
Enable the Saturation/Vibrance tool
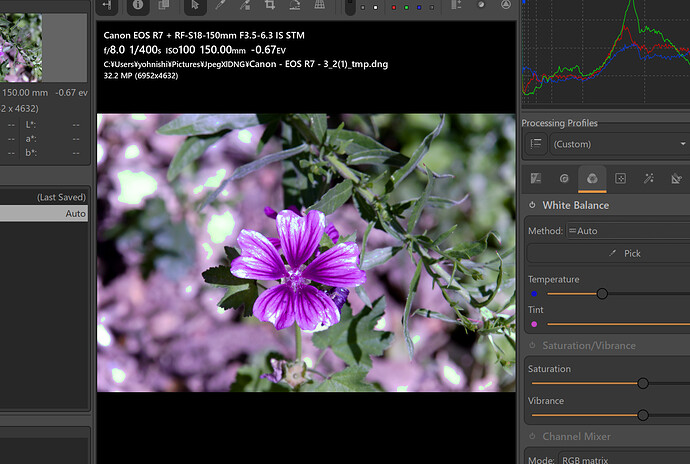point(531,346)
